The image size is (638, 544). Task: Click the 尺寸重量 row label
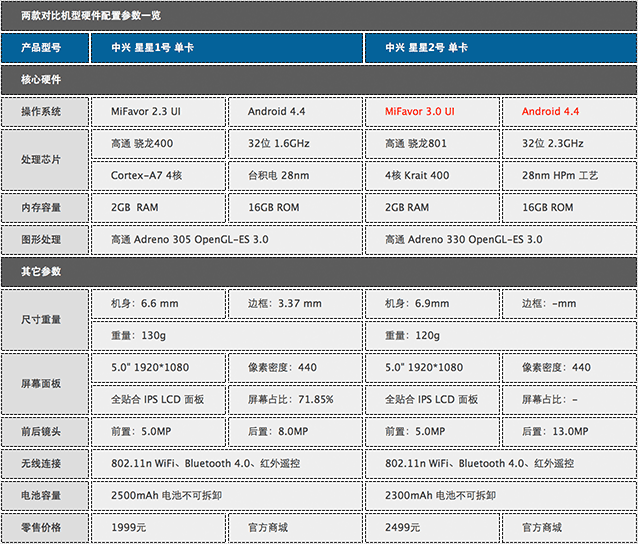click(45, 320)
